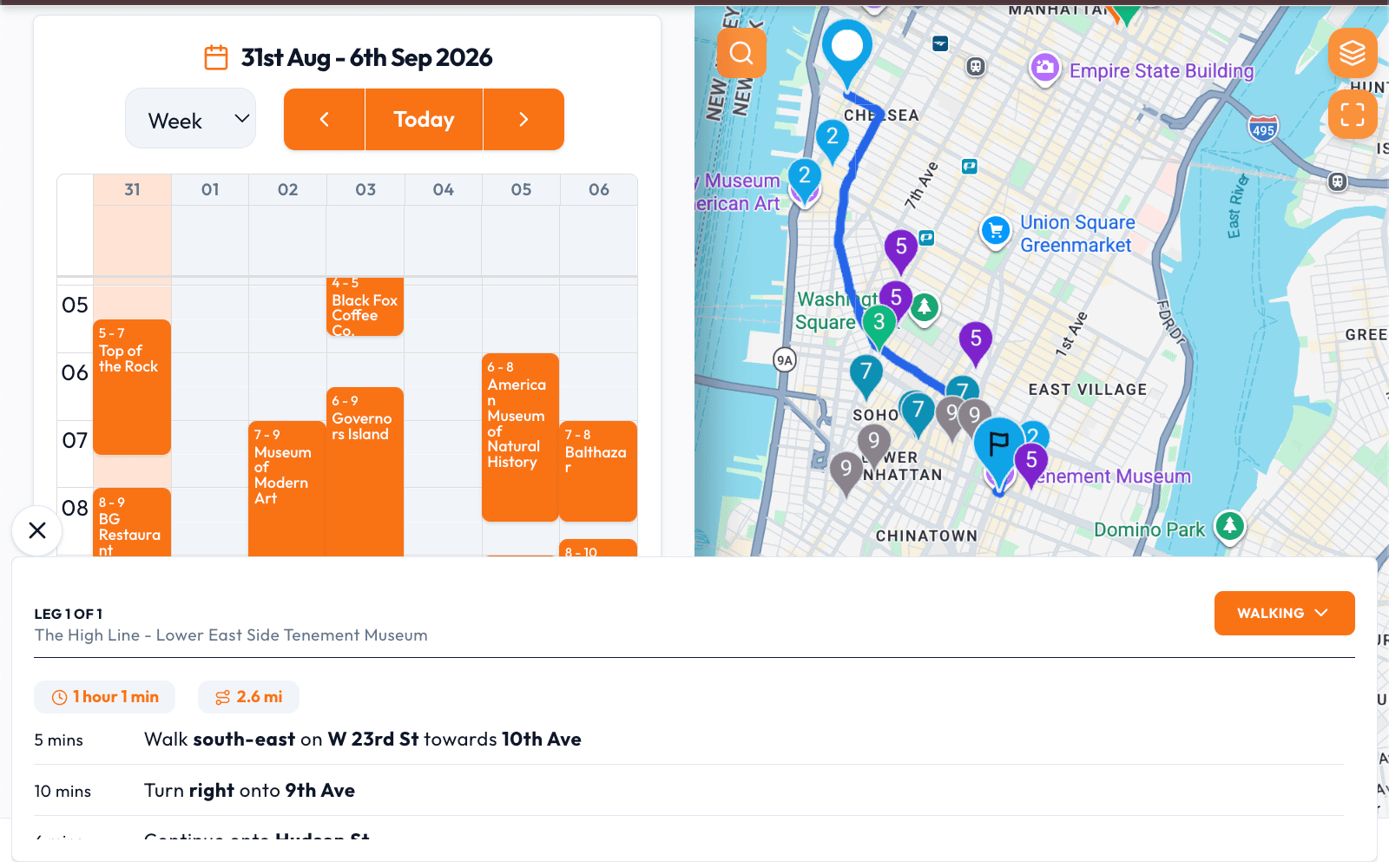Open the Week view dropdown
The height and width of the screenshot is (868, 1389).
191,119
